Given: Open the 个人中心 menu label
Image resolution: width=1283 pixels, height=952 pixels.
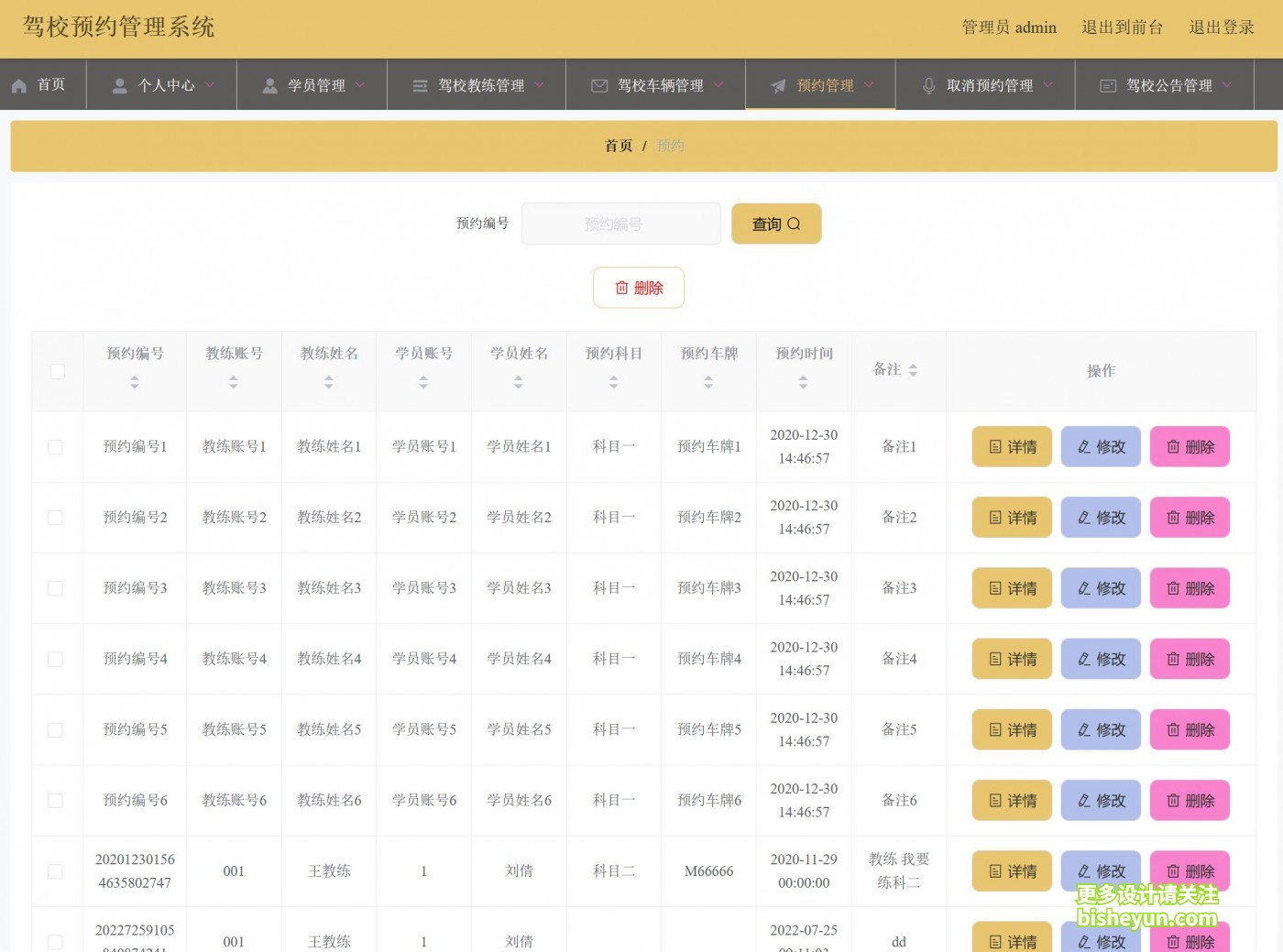Looking at the screenshot, I should (x=166, y=85).
